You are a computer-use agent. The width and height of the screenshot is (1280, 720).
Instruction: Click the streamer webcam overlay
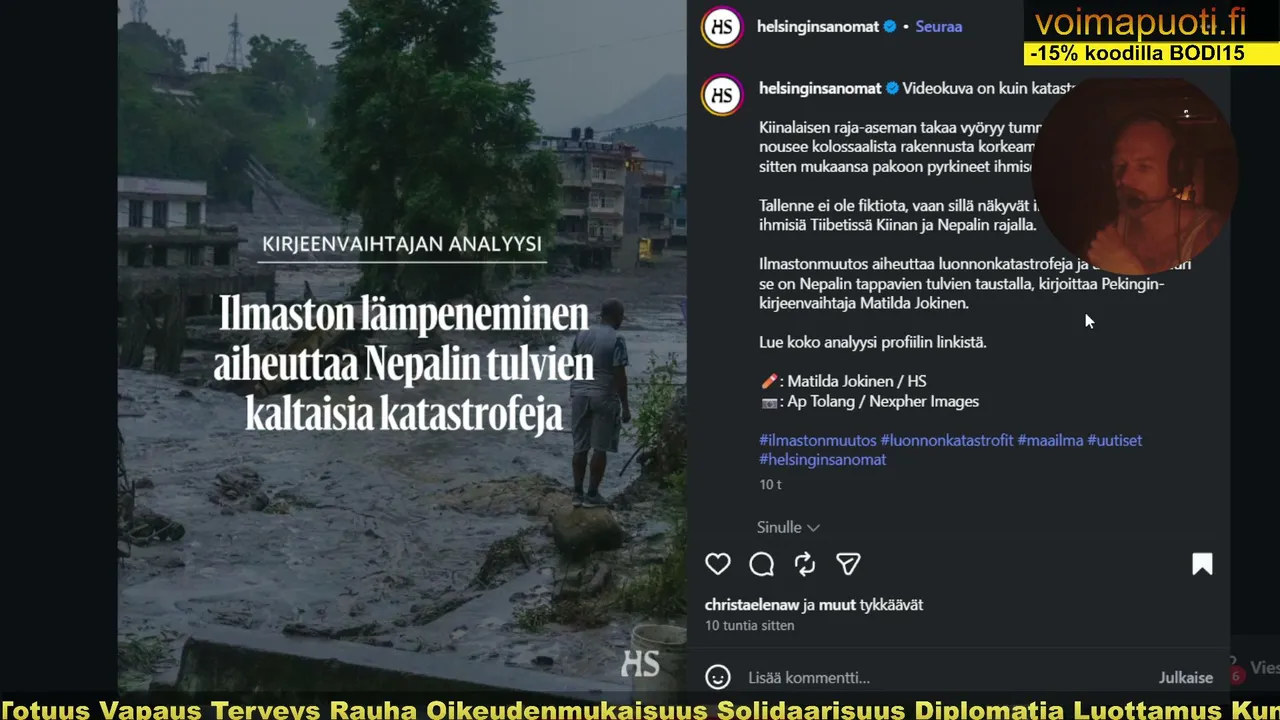(x=1135, y=175)
